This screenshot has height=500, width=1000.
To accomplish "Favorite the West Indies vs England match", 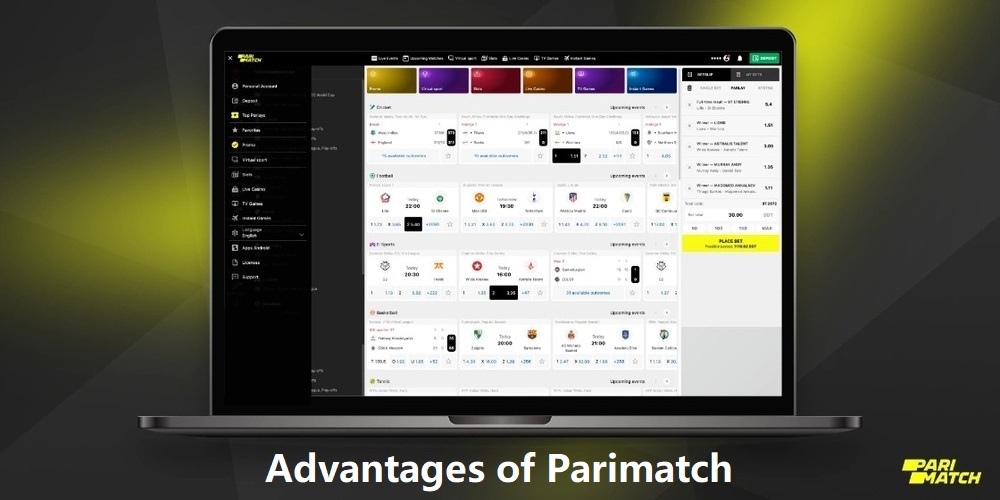I will click(x=448, y=156).
